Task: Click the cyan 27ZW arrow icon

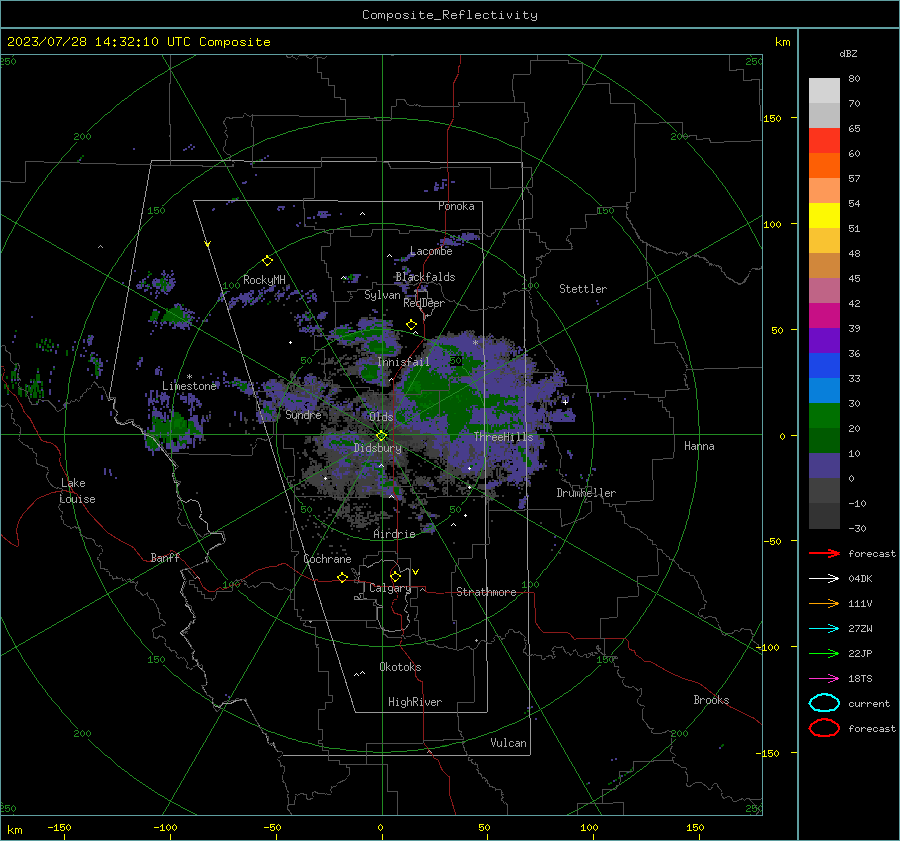Action: [x=824, y=629]
